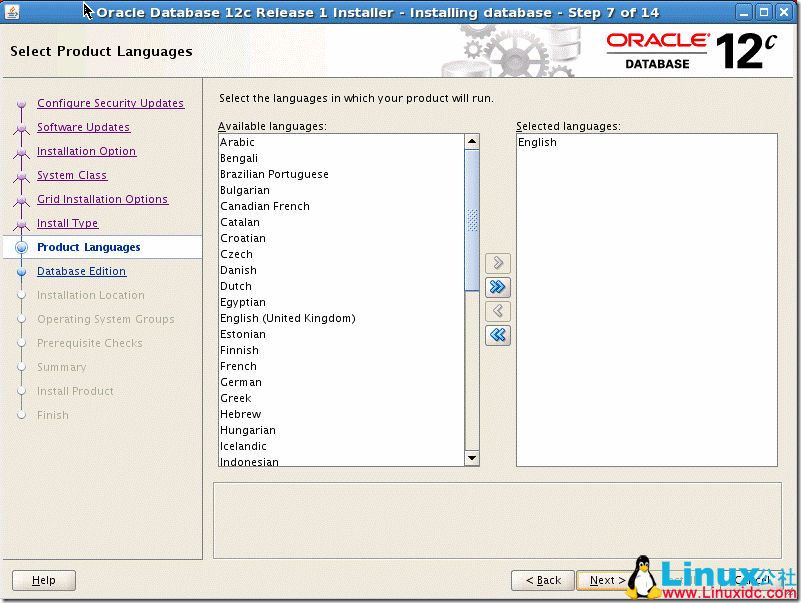Open the System Class step
This screenshot has height=603, width=801.
(71, 175)
